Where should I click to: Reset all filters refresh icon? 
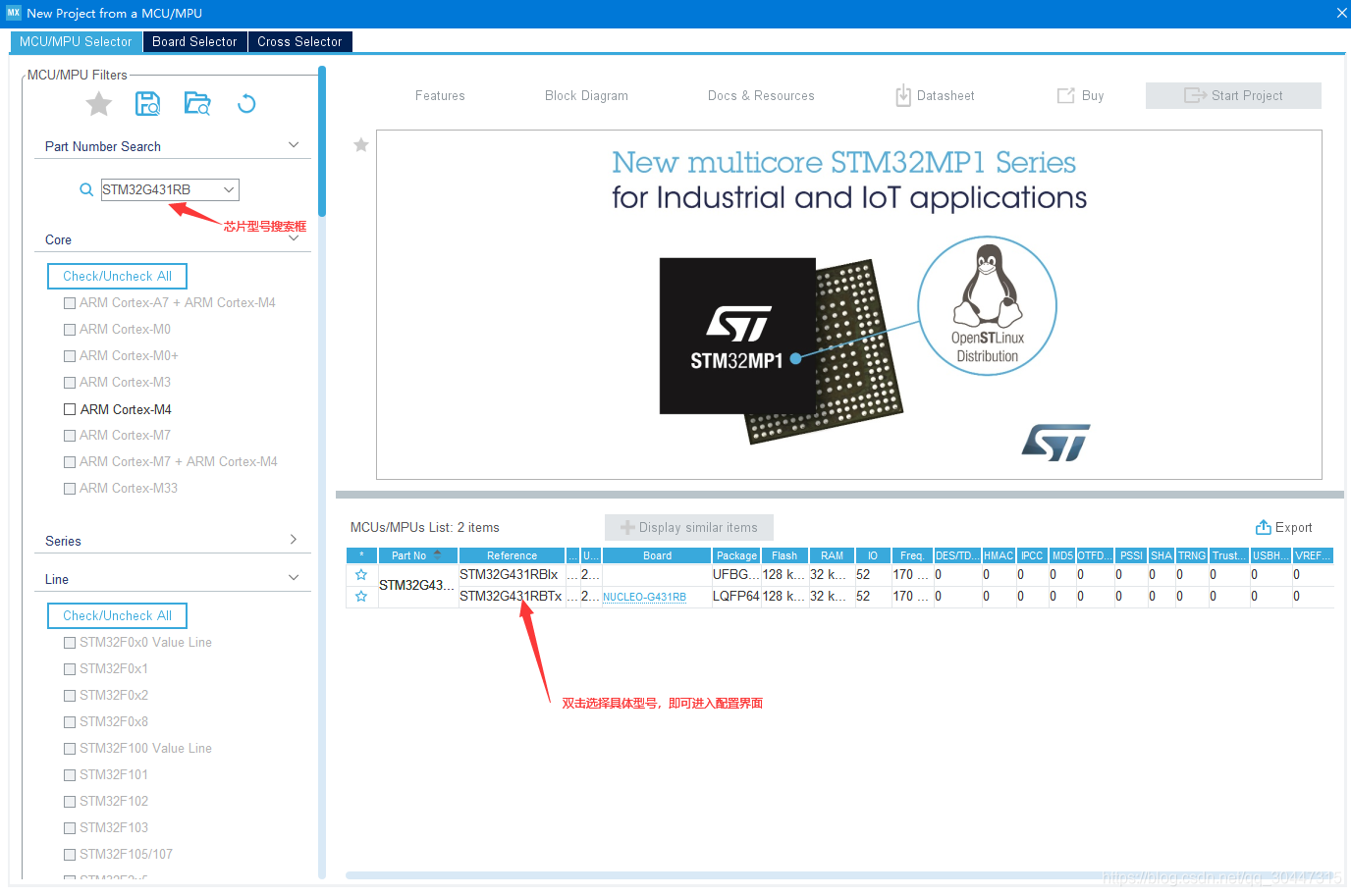[x=246, y=103]
